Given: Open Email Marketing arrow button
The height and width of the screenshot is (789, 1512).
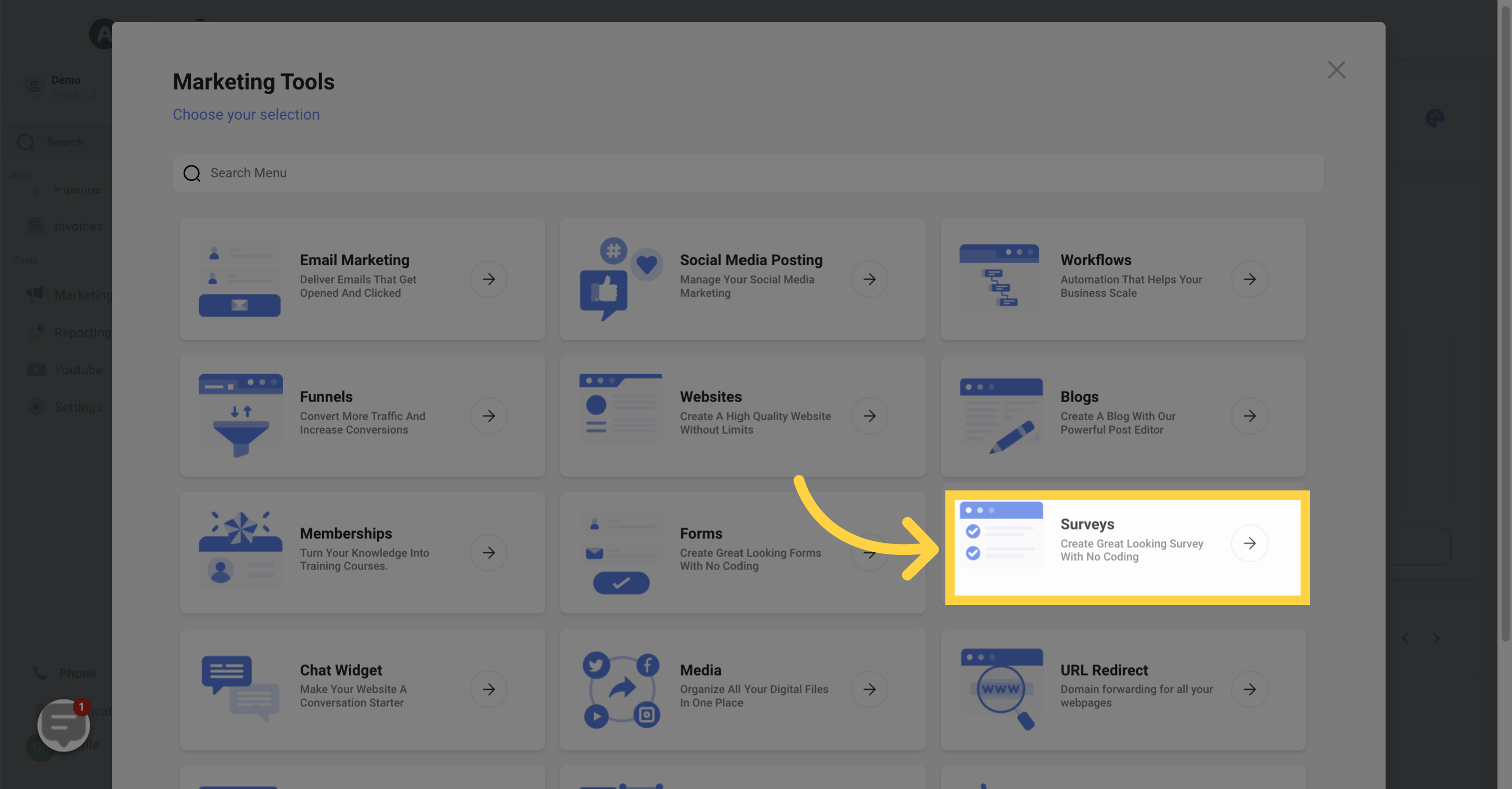Looking at the screenshot, I should pos(489,279).
